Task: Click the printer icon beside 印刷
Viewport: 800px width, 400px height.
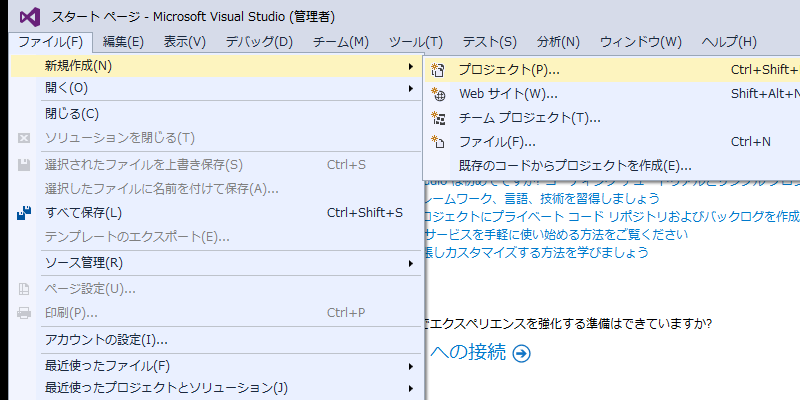Action: (24, 312)
